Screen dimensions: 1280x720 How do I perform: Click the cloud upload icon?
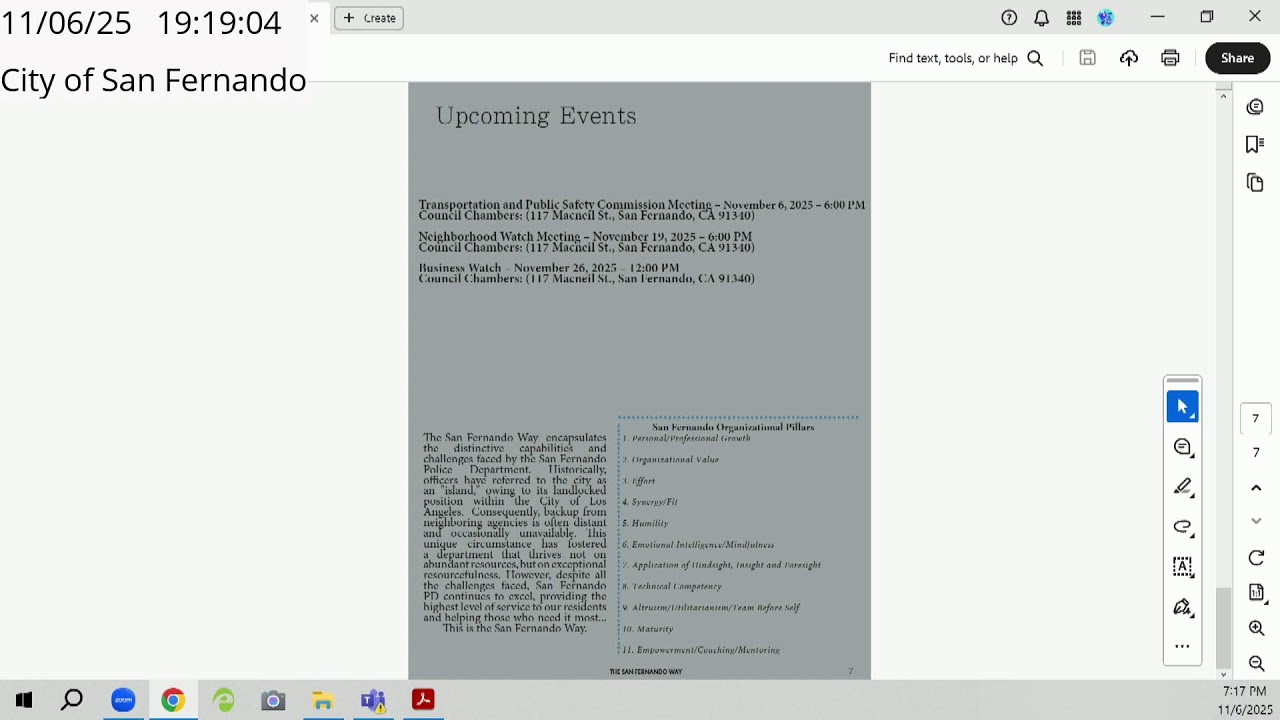pyautogui.click(x=1129, y=58)
